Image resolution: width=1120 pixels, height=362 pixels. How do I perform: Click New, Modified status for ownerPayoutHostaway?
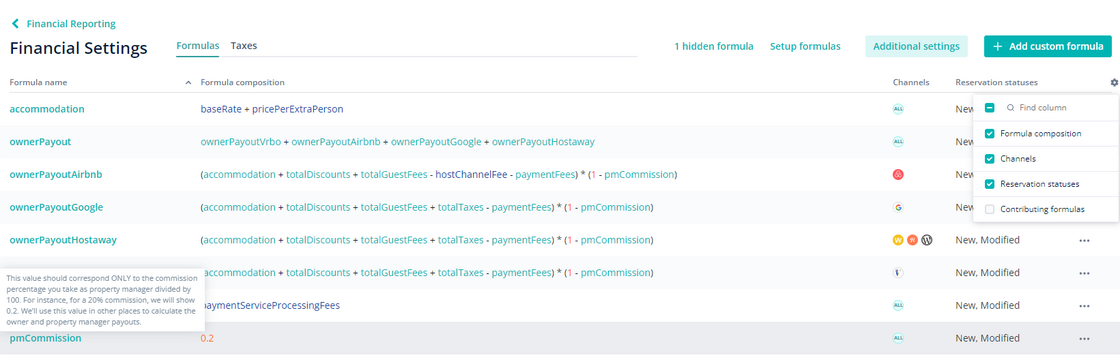coord(987,241)
